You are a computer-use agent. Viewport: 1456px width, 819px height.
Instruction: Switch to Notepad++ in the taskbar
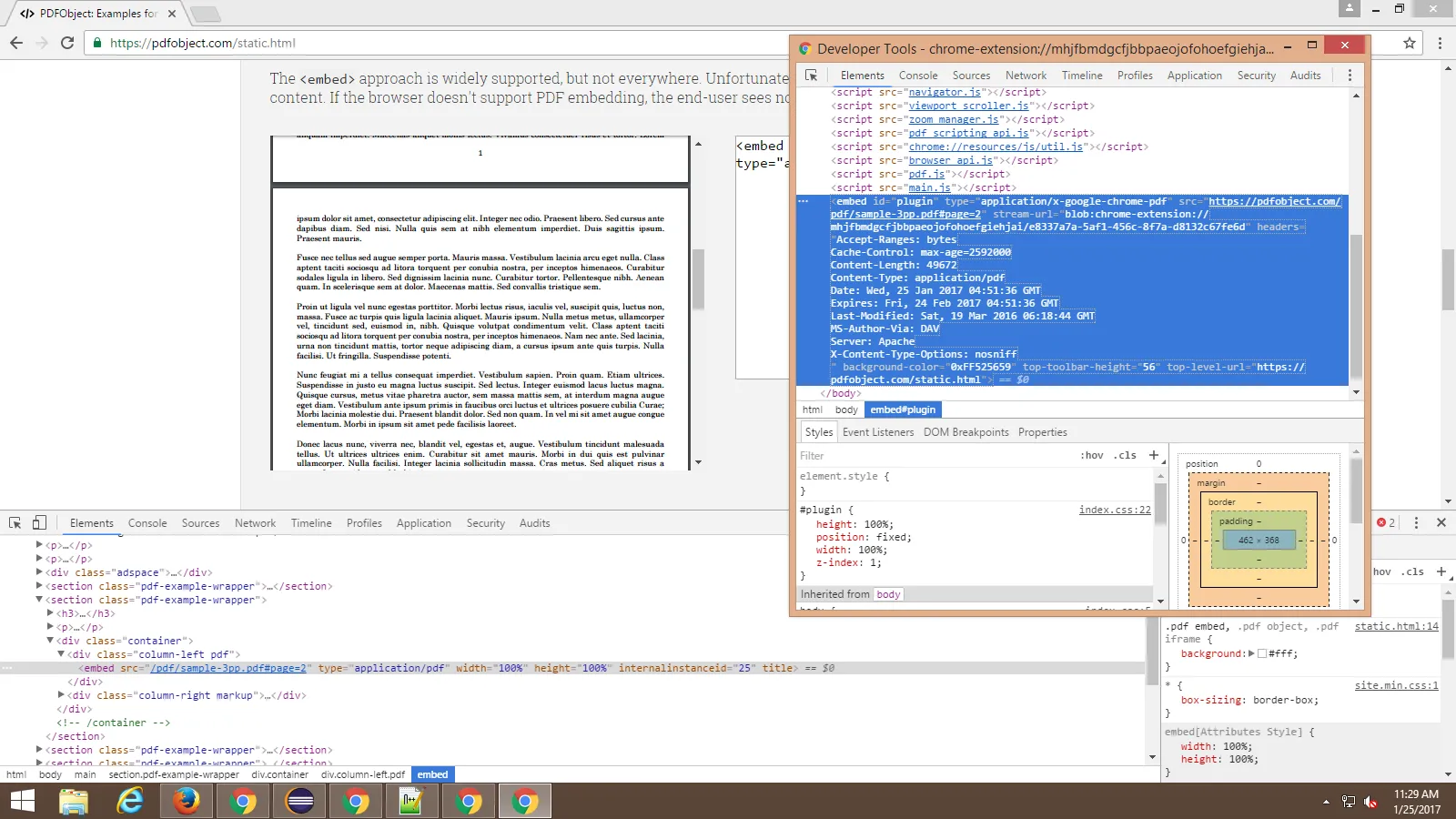coord(412,802)
